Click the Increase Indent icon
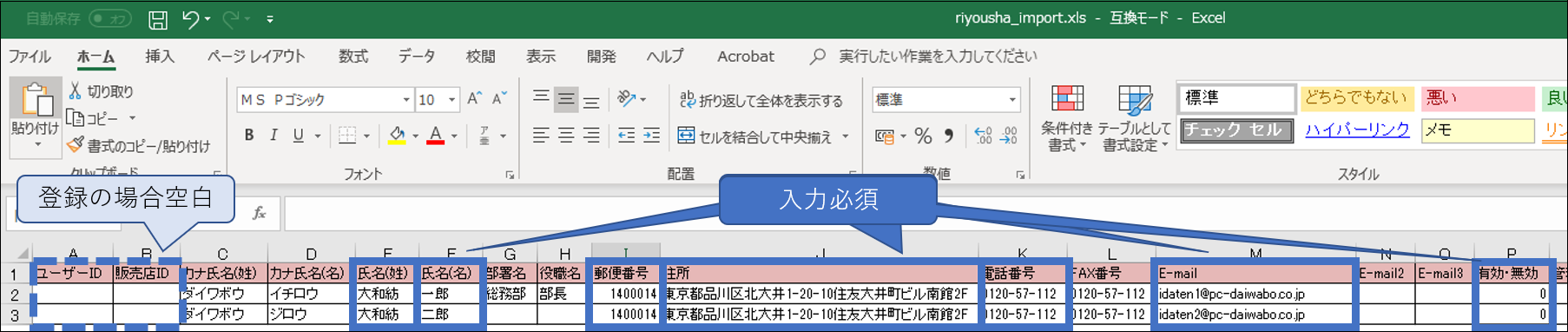Image resolution: width=1568 pixels, height=332 pixels. tap(651, 136)
